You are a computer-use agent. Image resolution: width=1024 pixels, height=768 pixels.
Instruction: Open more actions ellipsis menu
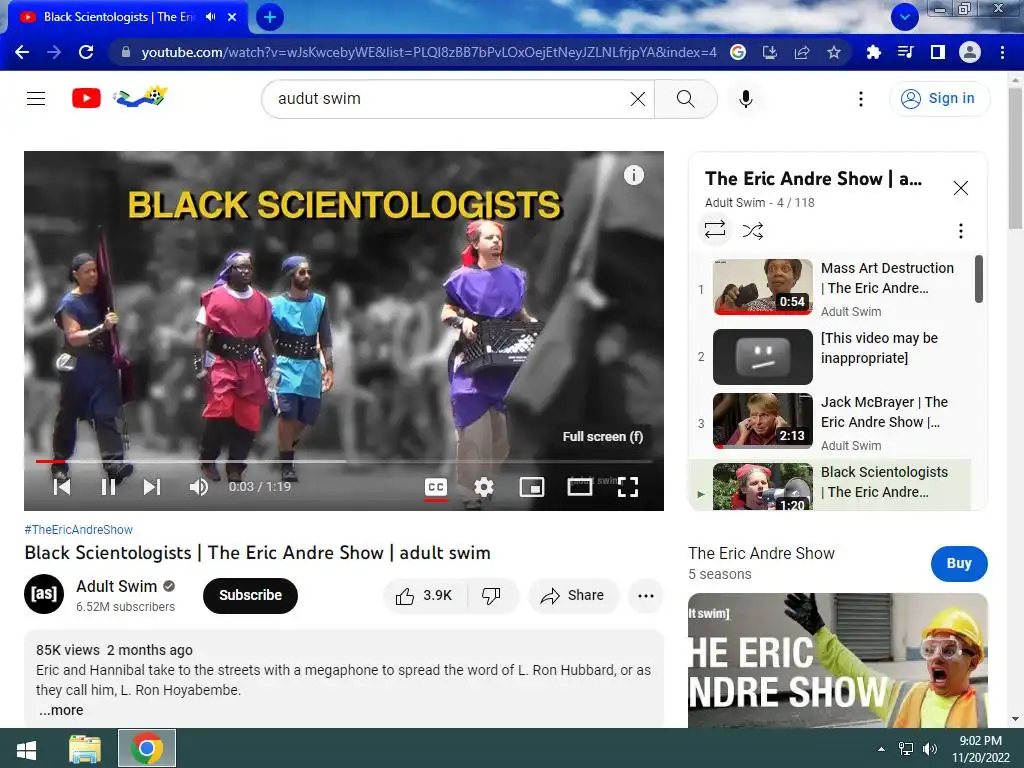[646, 595]
